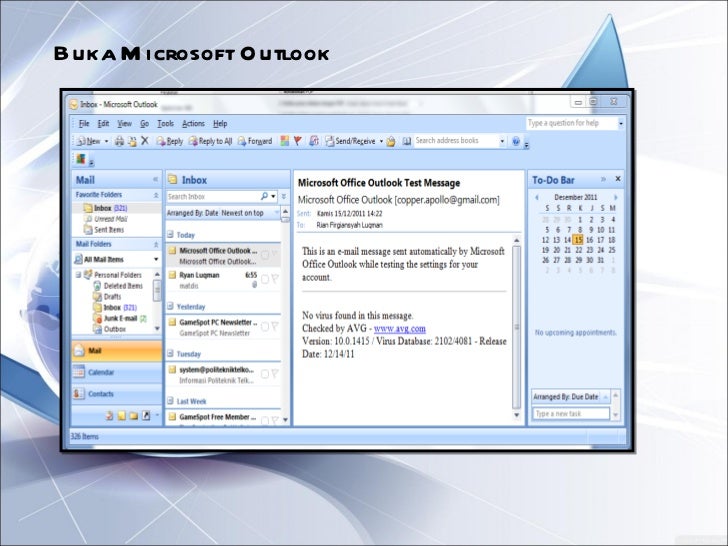The height and width of the screenshot is (546, 728).
Task: Collapse the Last Week message group
Action: (170, 401)
